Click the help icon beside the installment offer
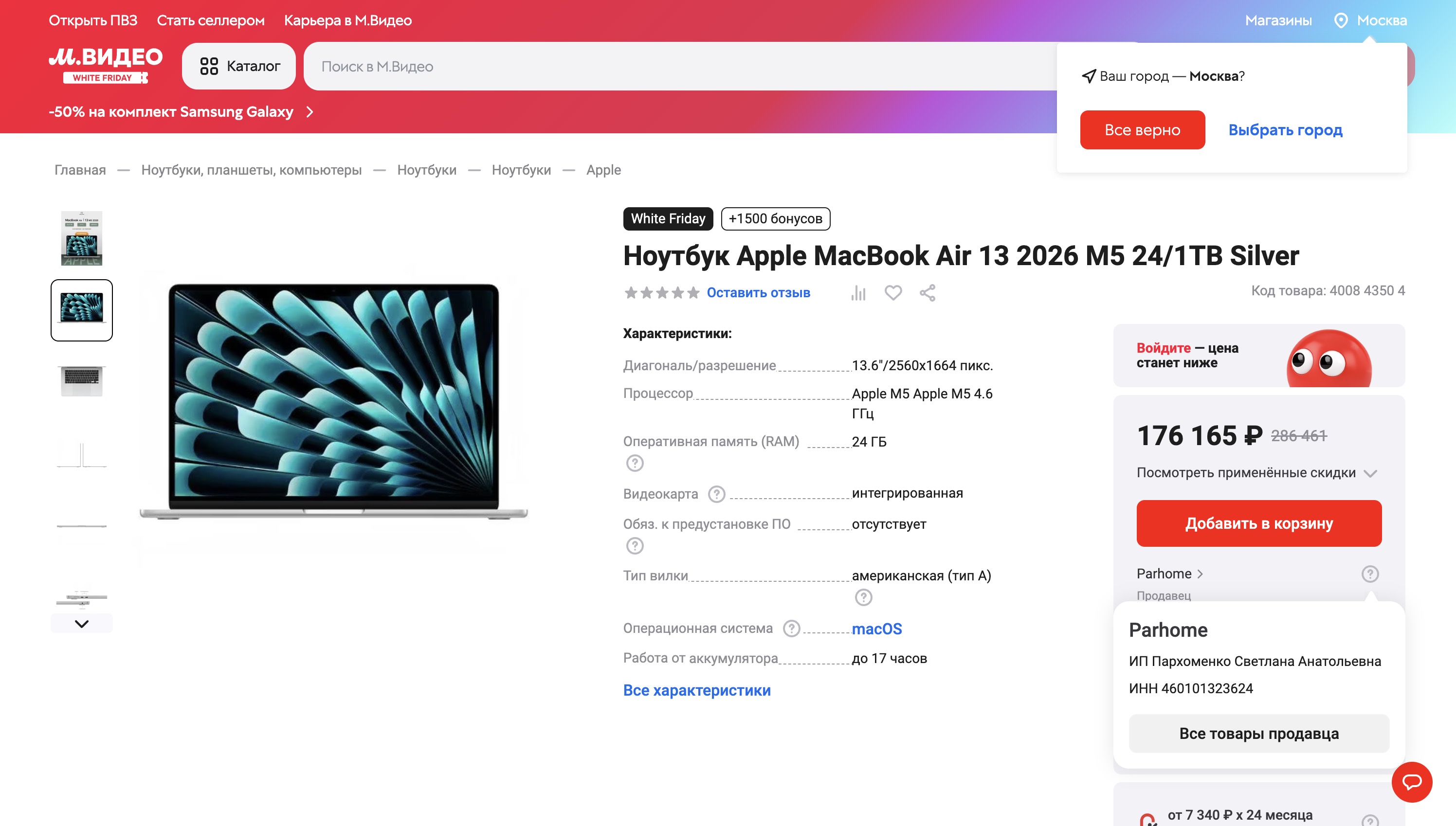Image resolution: width=1456 pixels, height=826 pixels. coord(1370,820)
